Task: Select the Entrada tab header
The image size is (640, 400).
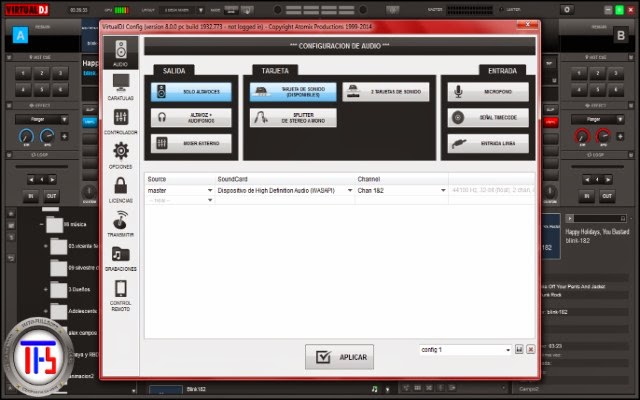Action: 502,71
